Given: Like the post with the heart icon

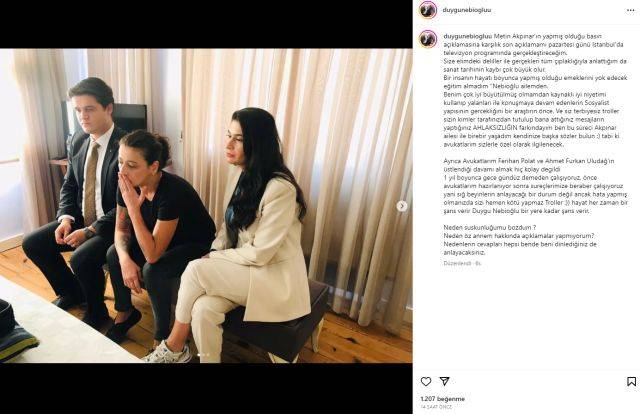Looking at the screenshot, I should click(x=426, y=381).
